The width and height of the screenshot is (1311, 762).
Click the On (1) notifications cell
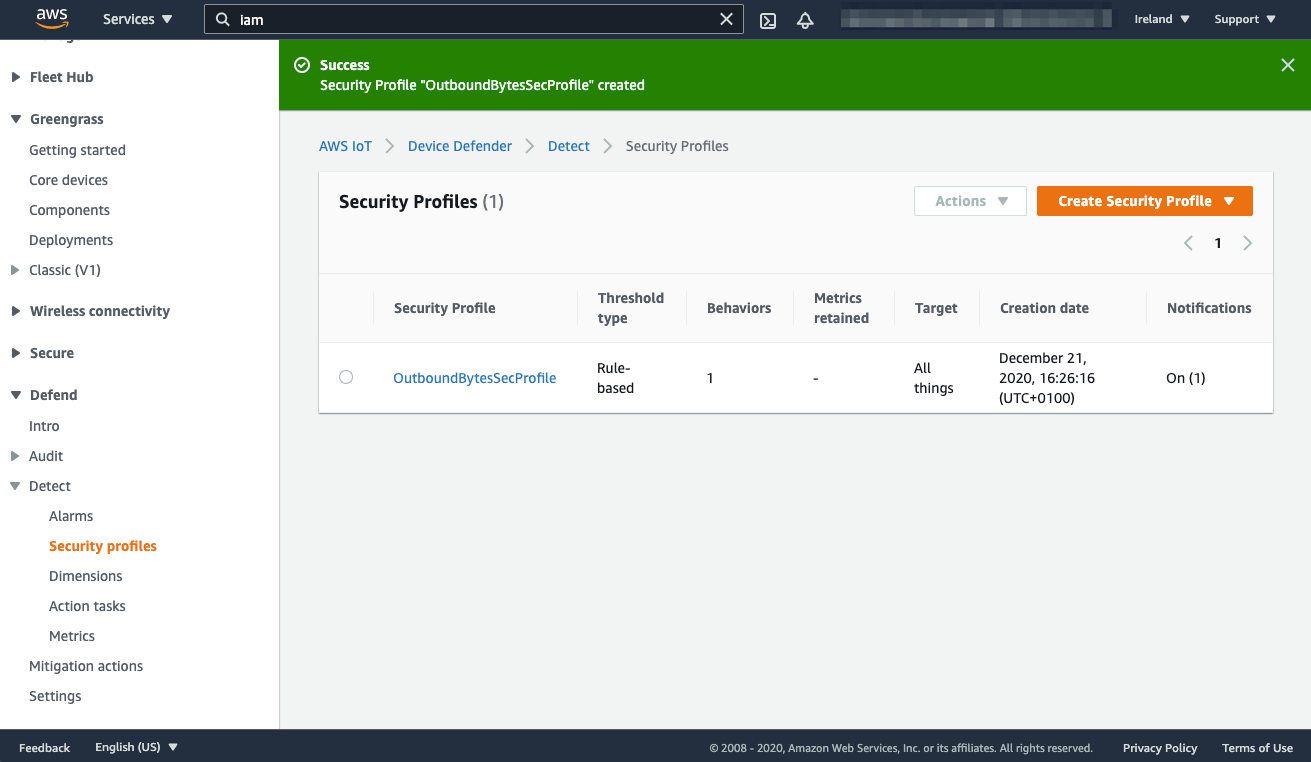coord(1186,378)
